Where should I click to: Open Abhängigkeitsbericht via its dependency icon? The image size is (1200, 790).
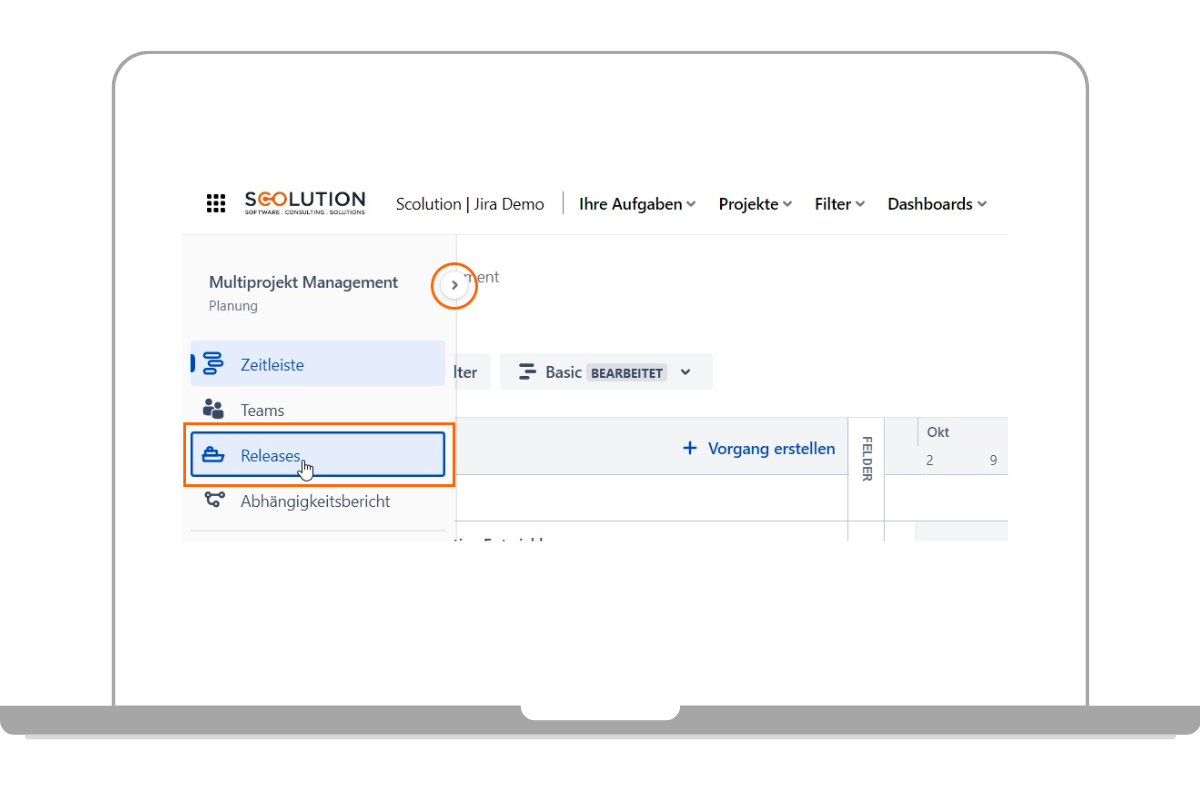(x=213, y=501)
